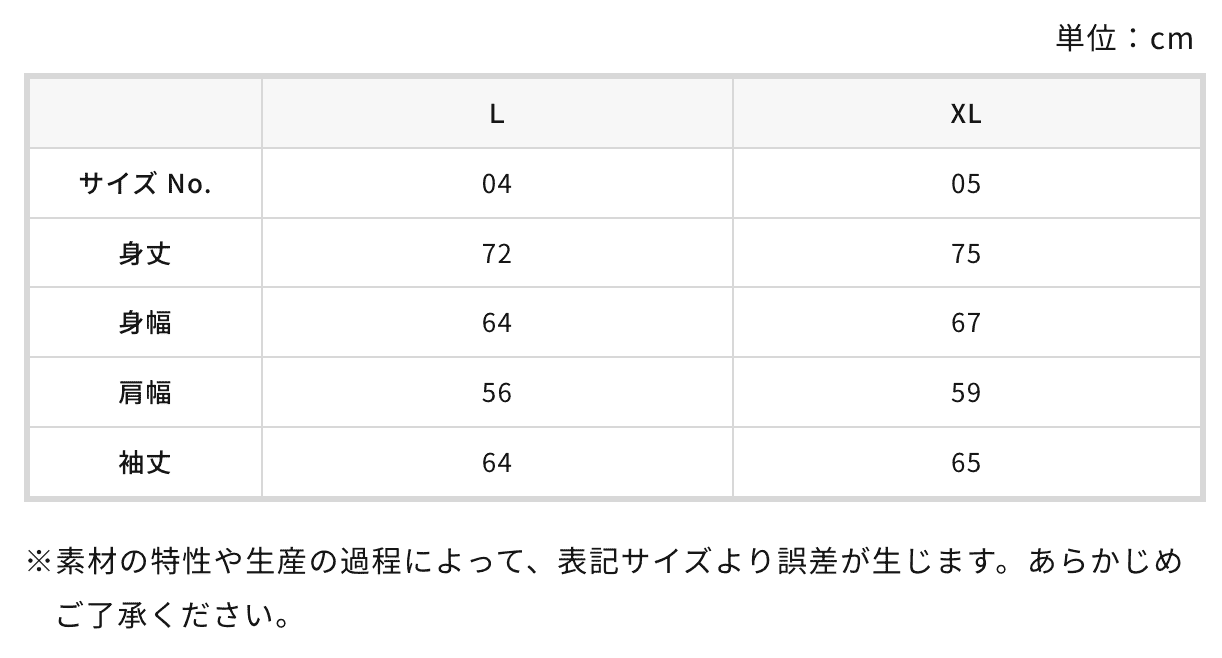Select the 身幅 row label
The height and width of the screenshot is (658, 1222).
tap(145, 323)
